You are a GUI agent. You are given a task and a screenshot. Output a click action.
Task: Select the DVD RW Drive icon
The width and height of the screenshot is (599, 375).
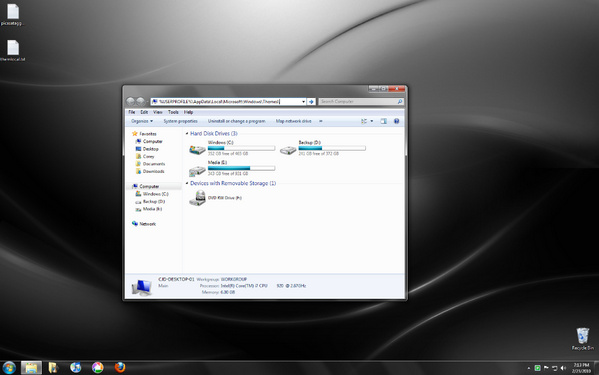[x=198, y=198]
